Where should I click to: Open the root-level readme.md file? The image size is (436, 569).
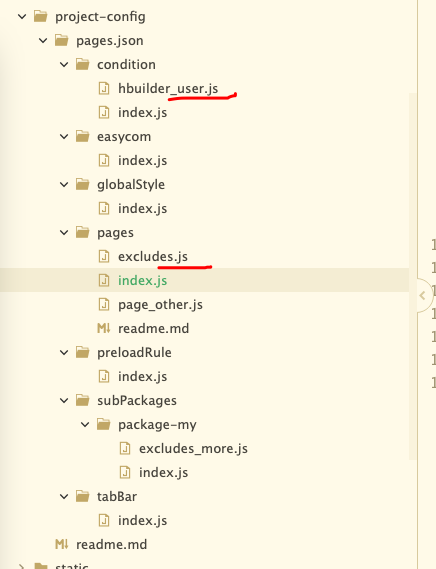(111, 544)
